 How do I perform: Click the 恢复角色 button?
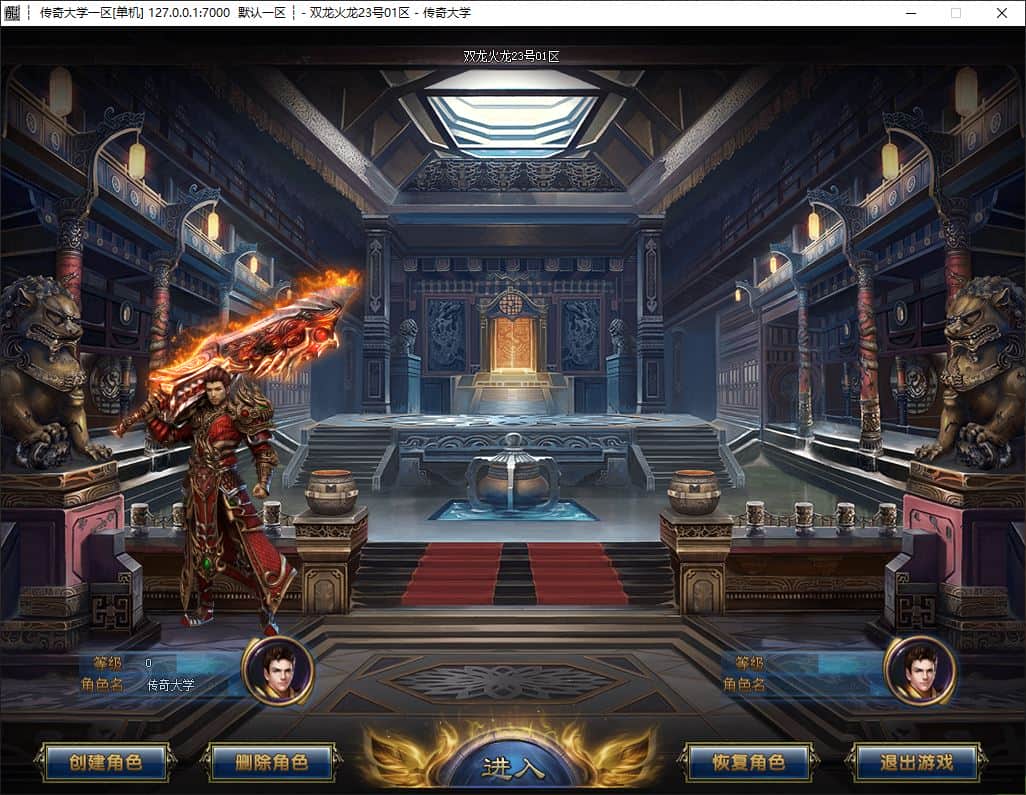point(748,762)
